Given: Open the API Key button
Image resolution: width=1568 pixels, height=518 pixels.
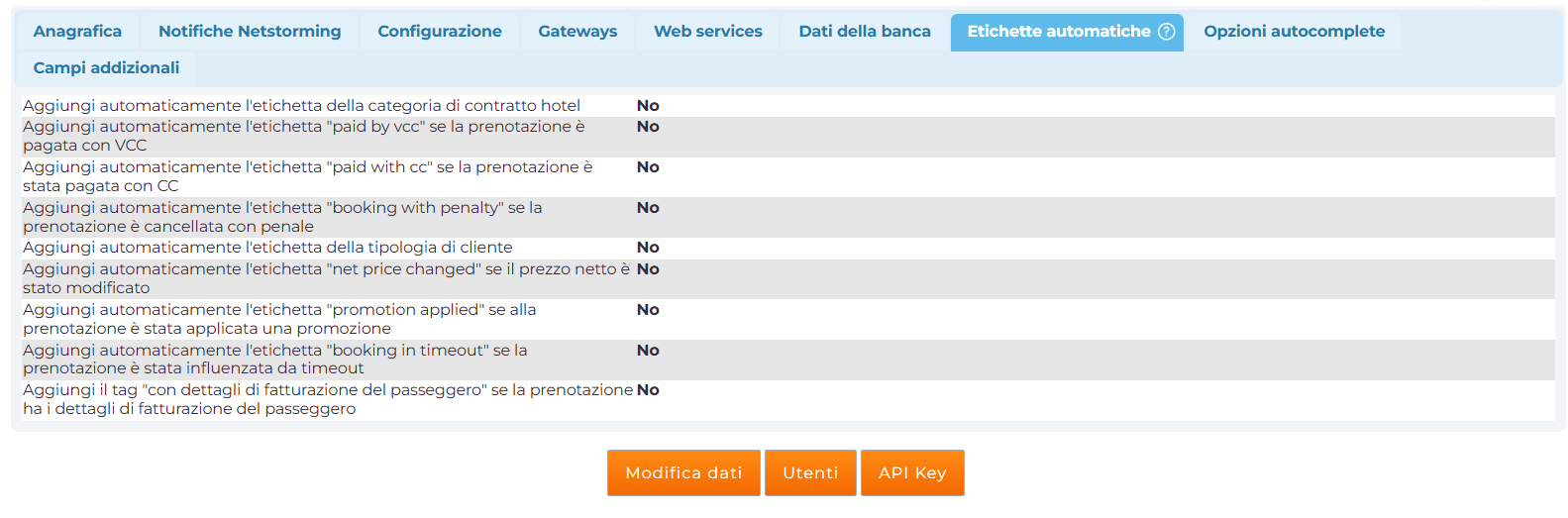Looking at the screenshot, I should (x=912, y=473).
